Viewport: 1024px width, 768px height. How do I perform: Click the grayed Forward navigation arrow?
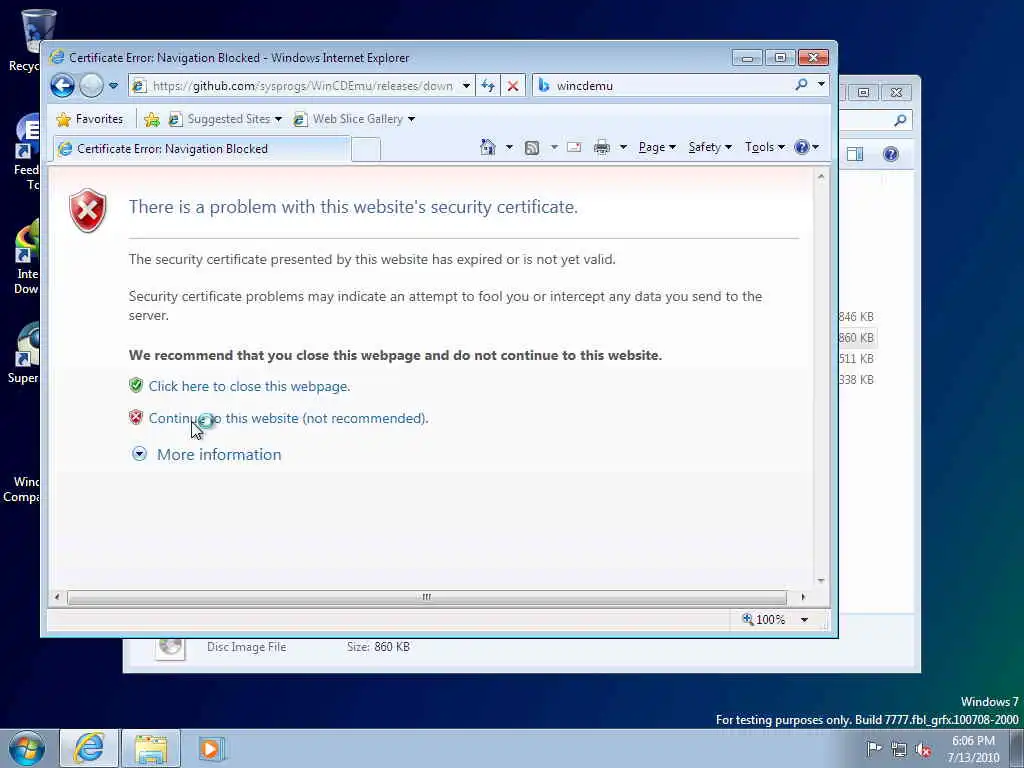tap(91, 86)
